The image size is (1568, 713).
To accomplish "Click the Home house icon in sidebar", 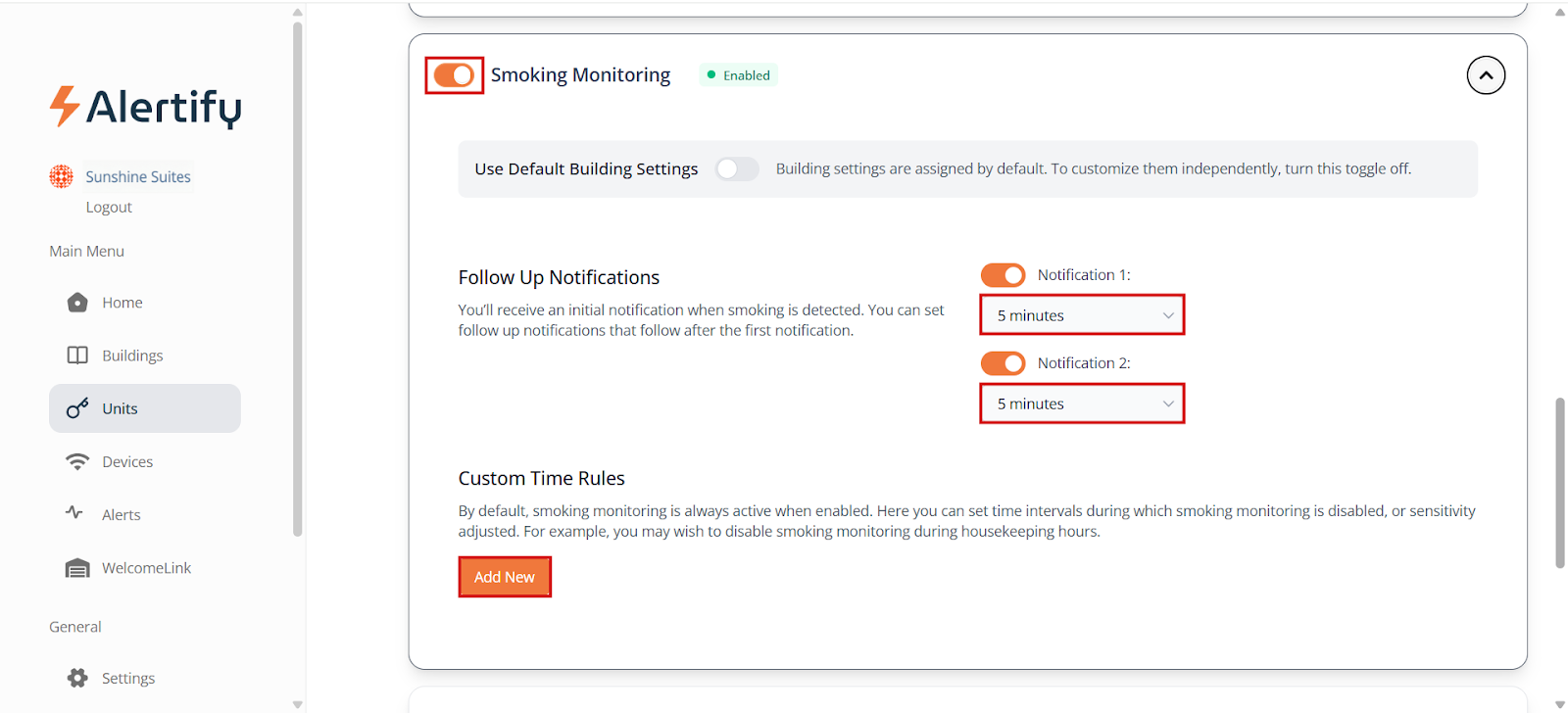I will pos(77,303).
